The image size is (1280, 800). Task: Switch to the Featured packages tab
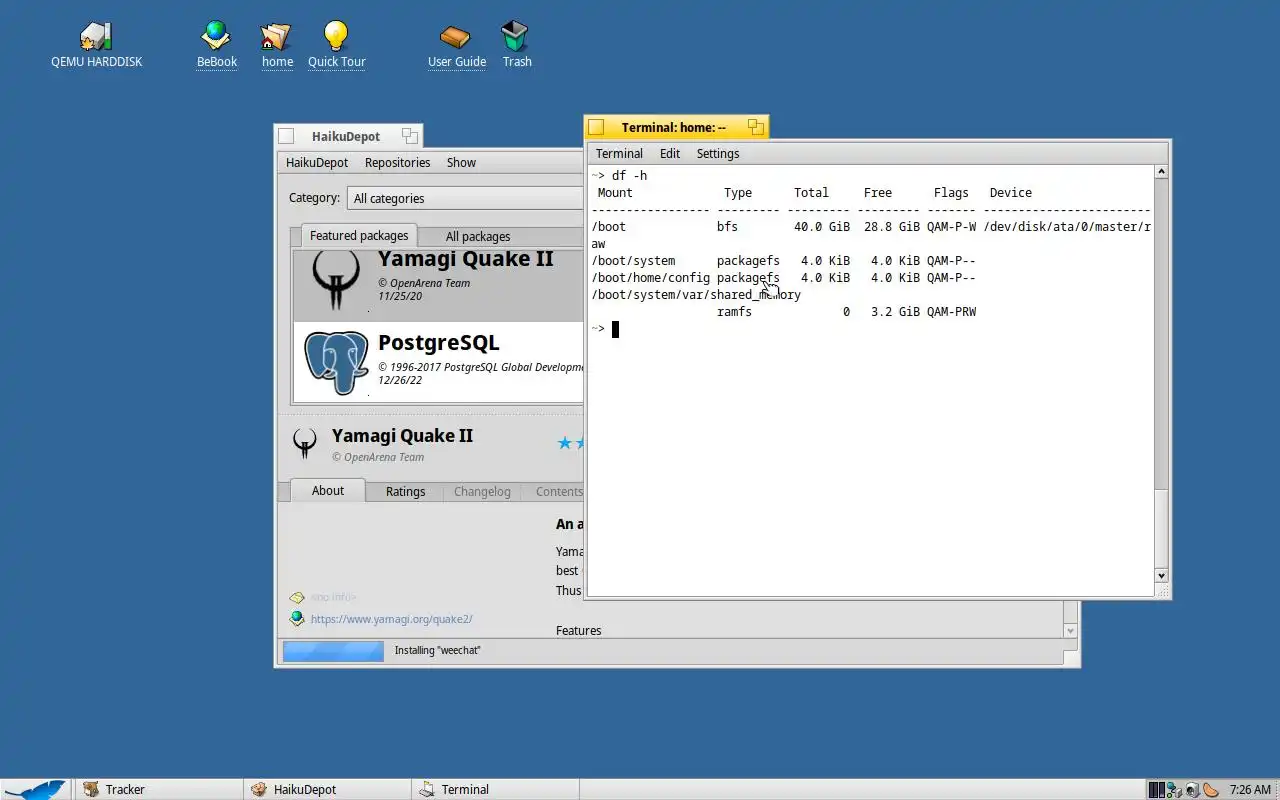click(359, 236)
